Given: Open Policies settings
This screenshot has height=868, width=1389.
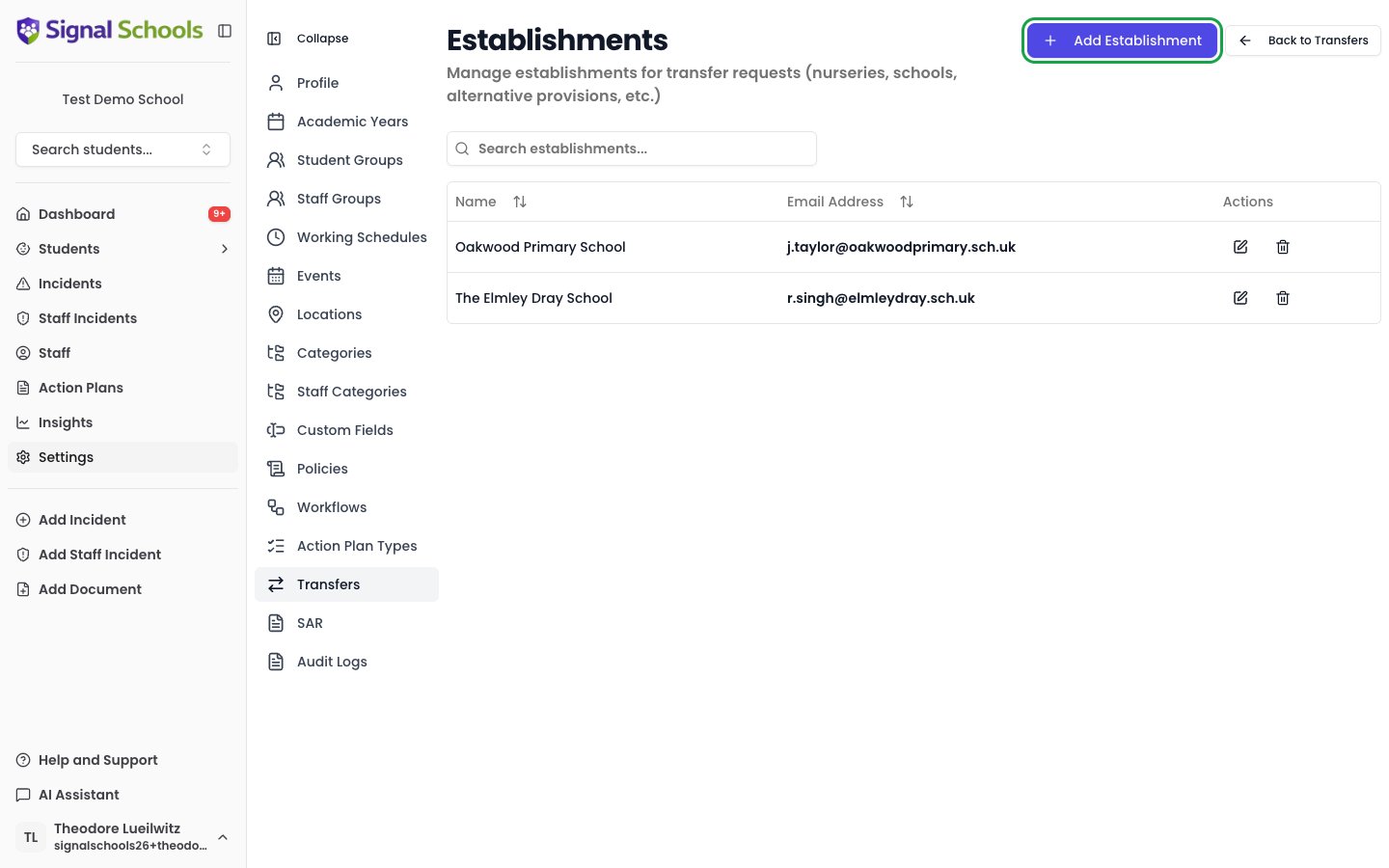Looking at the screenshot, I should point(346,469).
